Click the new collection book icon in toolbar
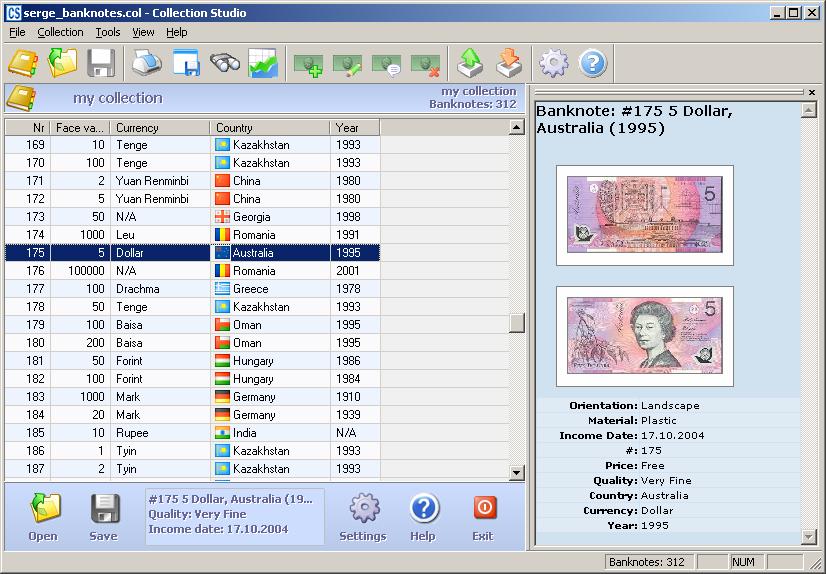The image size is (826, 574). point(23,63)
